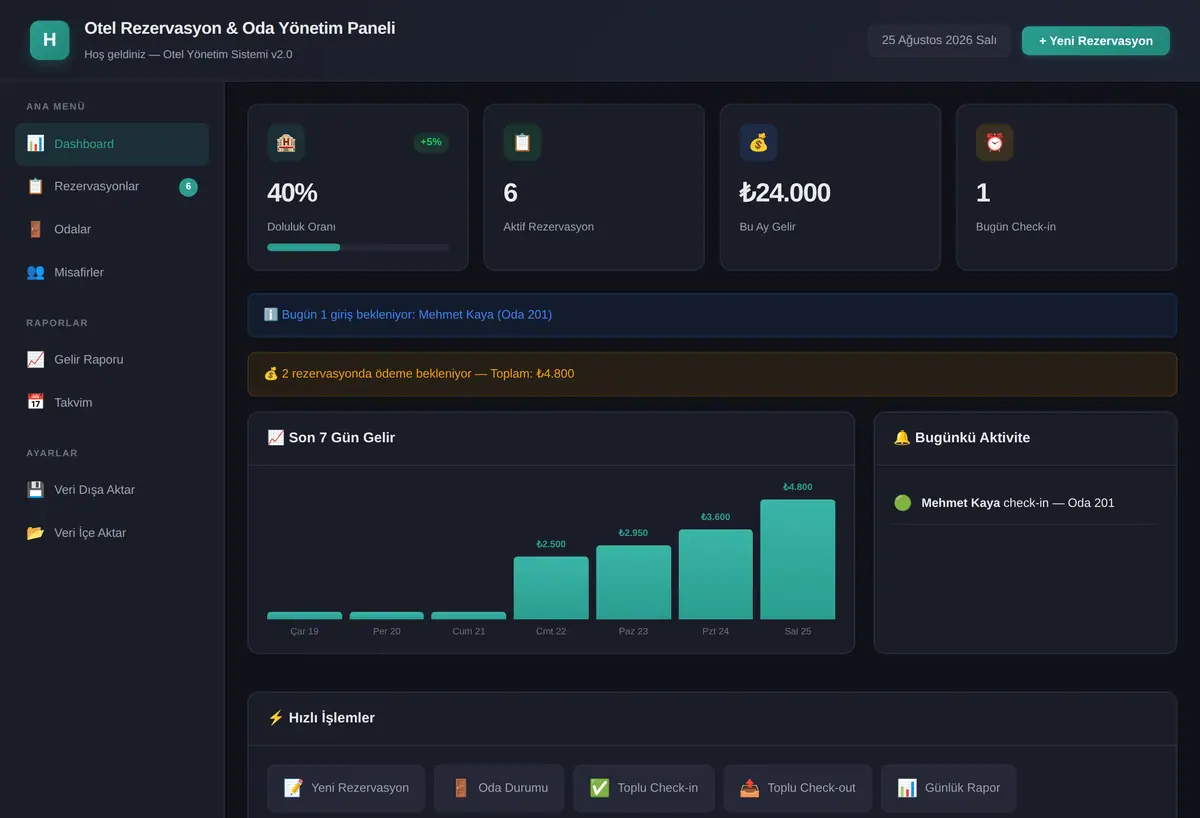Click the Misafirler people icon in sidebar
Image resolution: width=1200 pixels, height=818 pixels.
(x=35, y=272)
